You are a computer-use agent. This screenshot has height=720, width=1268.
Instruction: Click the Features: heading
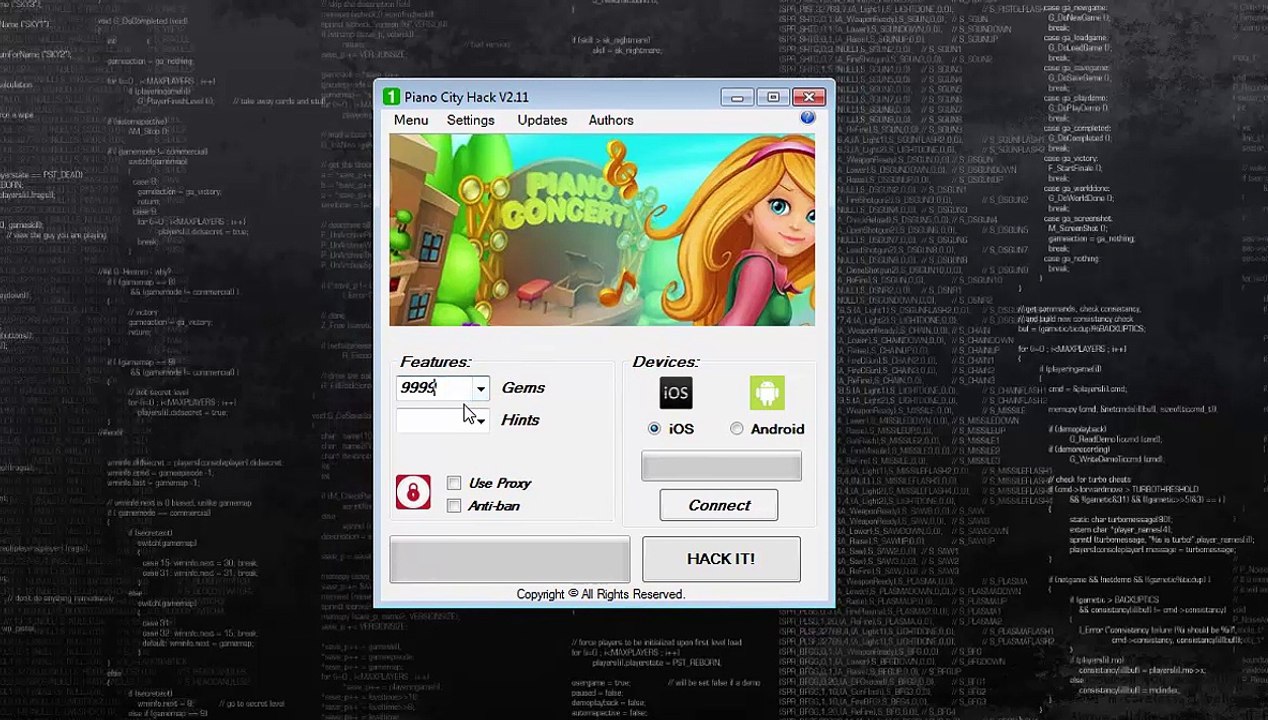pos(435,362)
